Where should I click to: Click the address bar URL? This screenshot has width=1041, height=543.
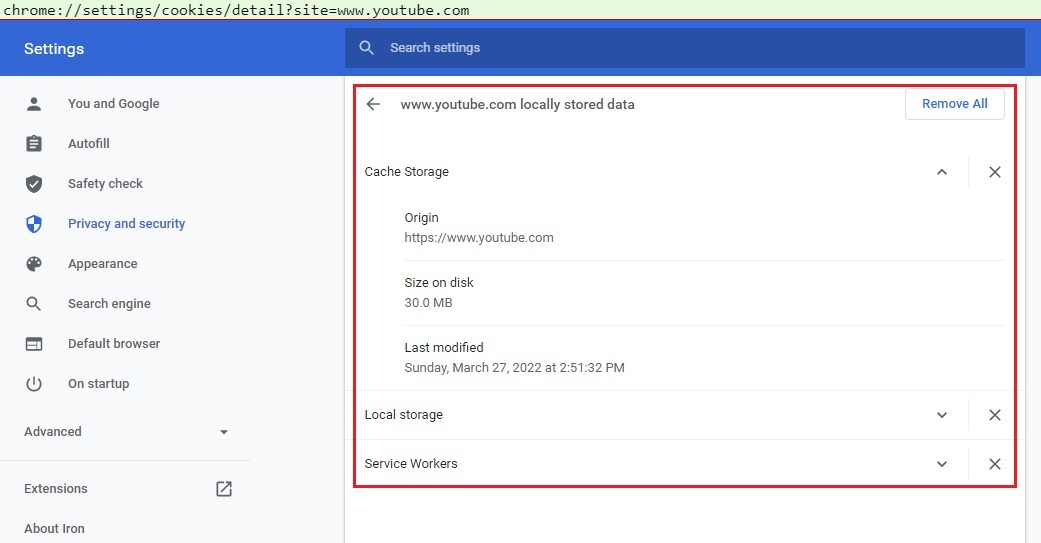pos(236,10)
